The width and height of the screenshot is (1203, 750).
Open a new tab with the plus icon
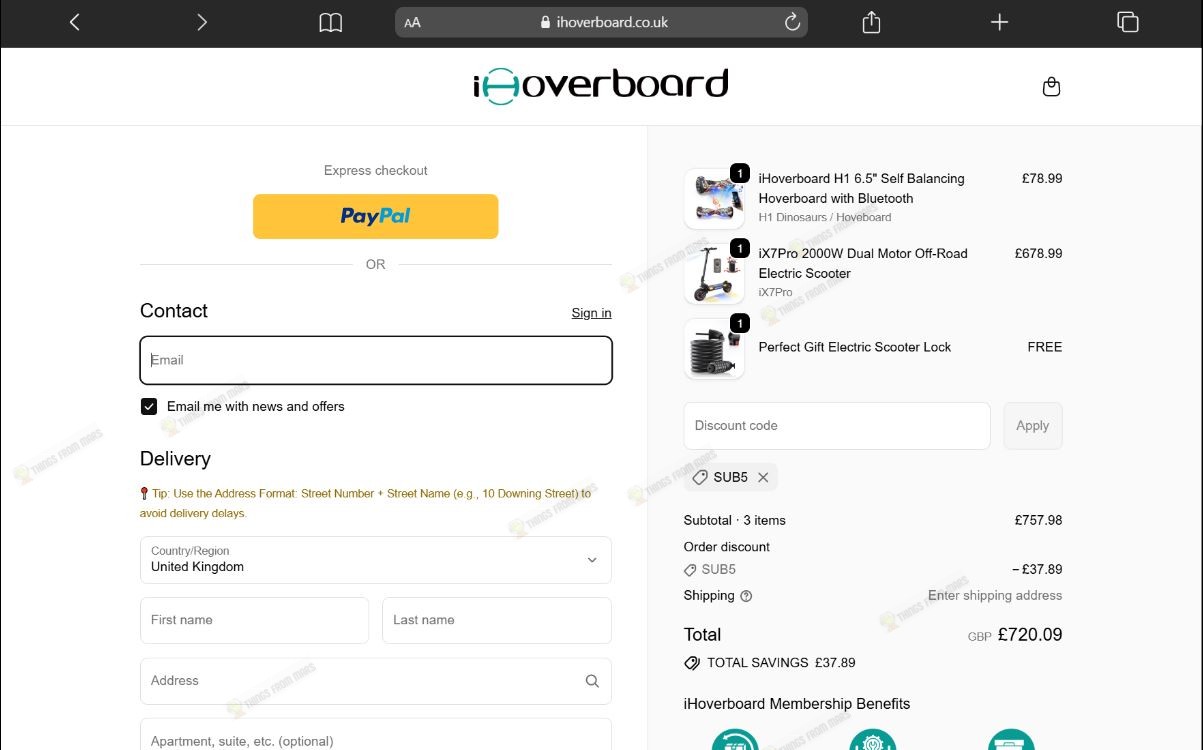tap(999, 22)
